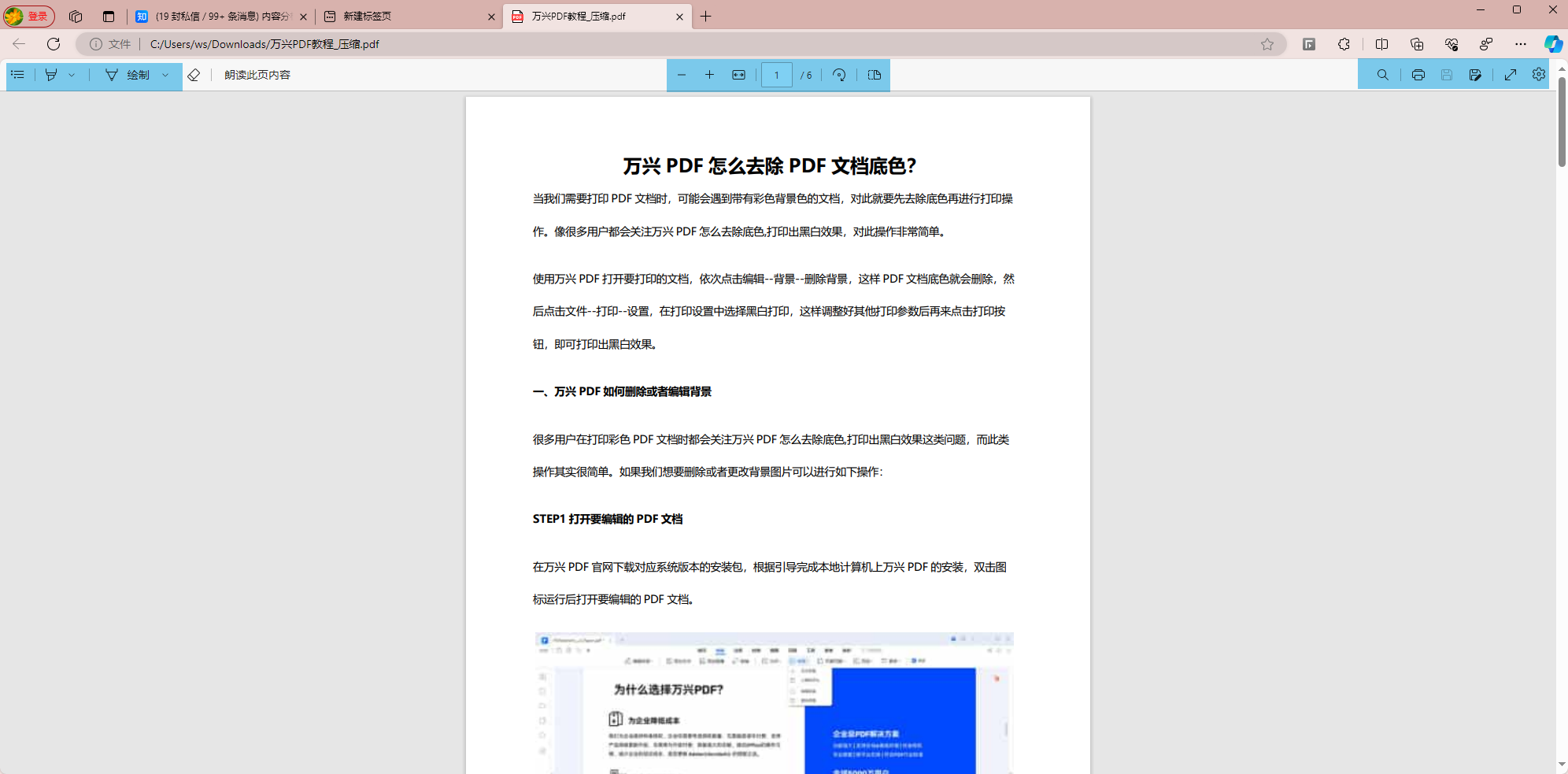Toggle split screen view
The image size is (1568, 774).
1381,44
